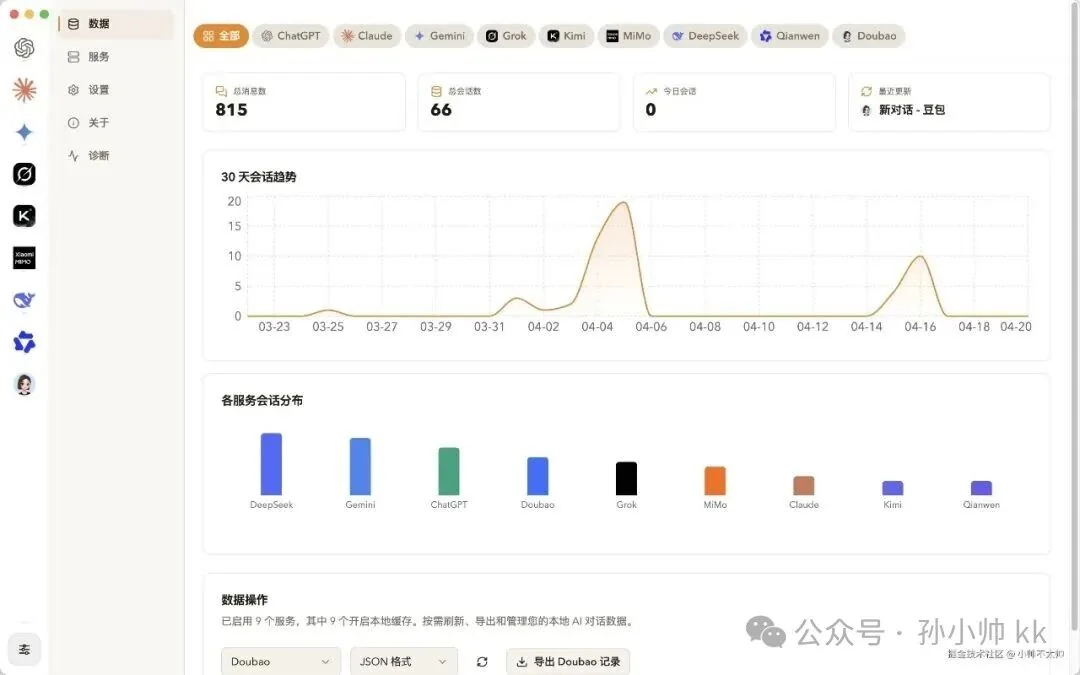Open the 诊断 sidebar section

(x=116, y=156)
